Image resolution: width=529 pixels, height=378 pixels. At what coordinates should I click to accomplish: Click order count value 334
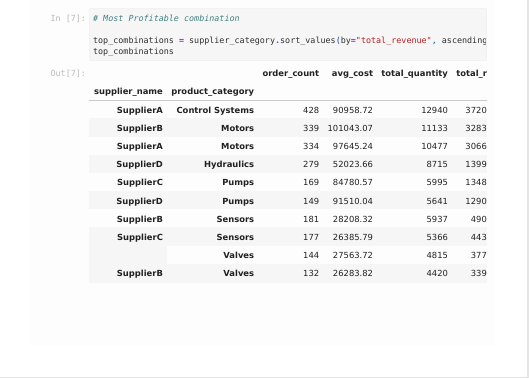pyautogui.click(x=311, y=146)
